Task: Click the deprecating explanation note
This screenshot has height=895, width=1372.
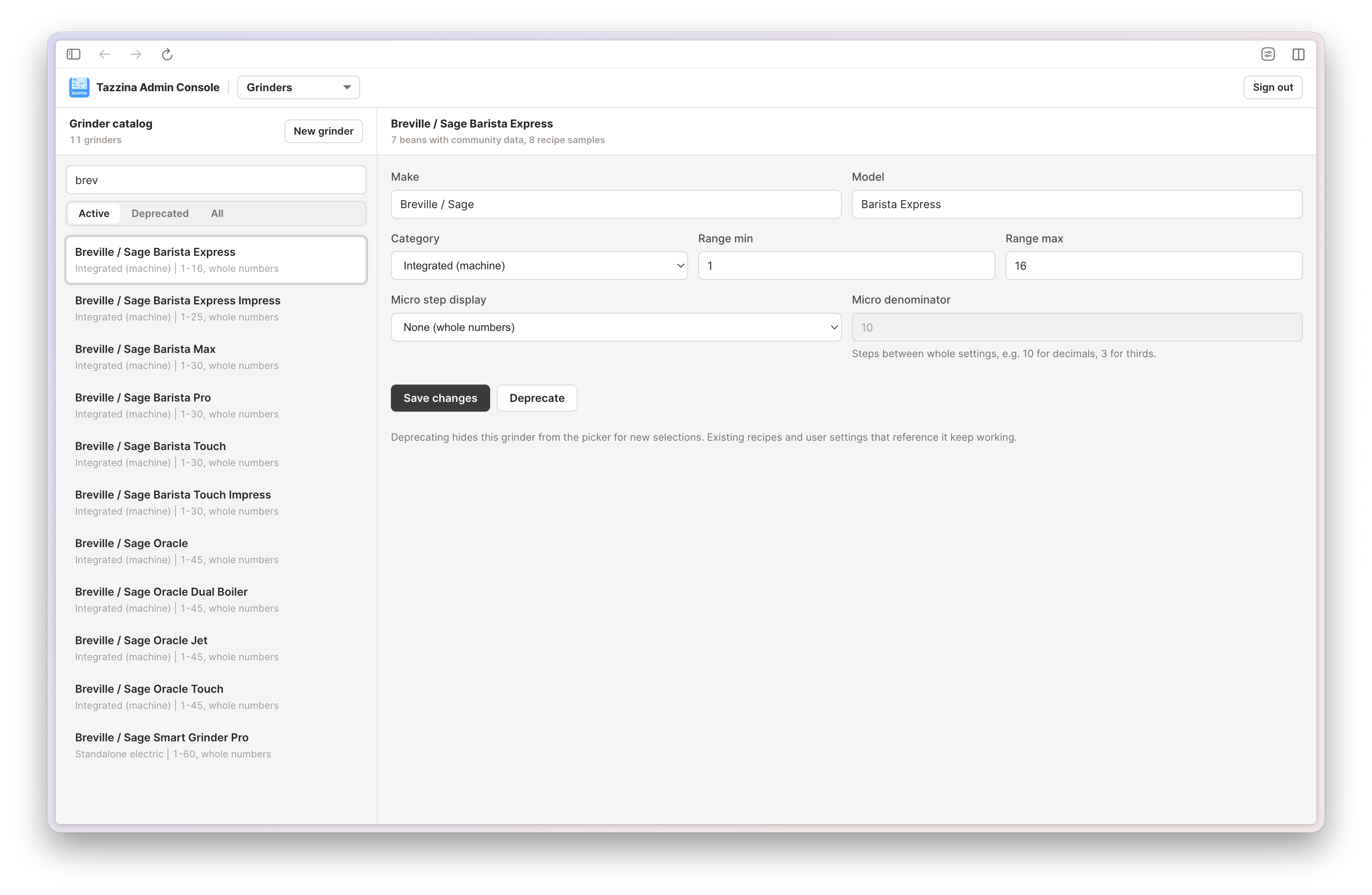Action: pos(703,437)
